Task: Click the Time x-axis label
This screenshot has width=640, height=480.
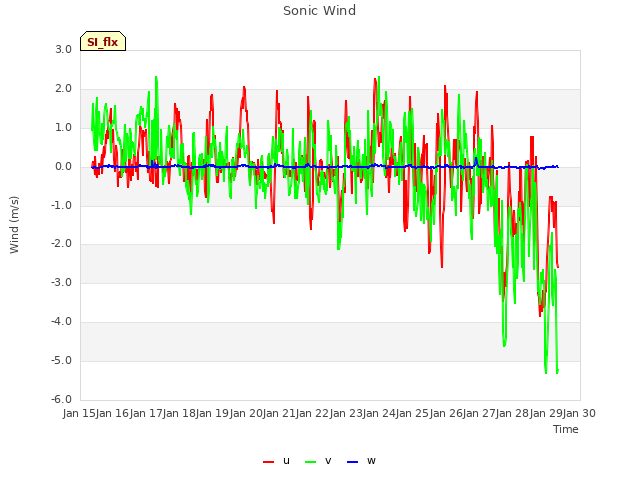Action: (566, 429)
